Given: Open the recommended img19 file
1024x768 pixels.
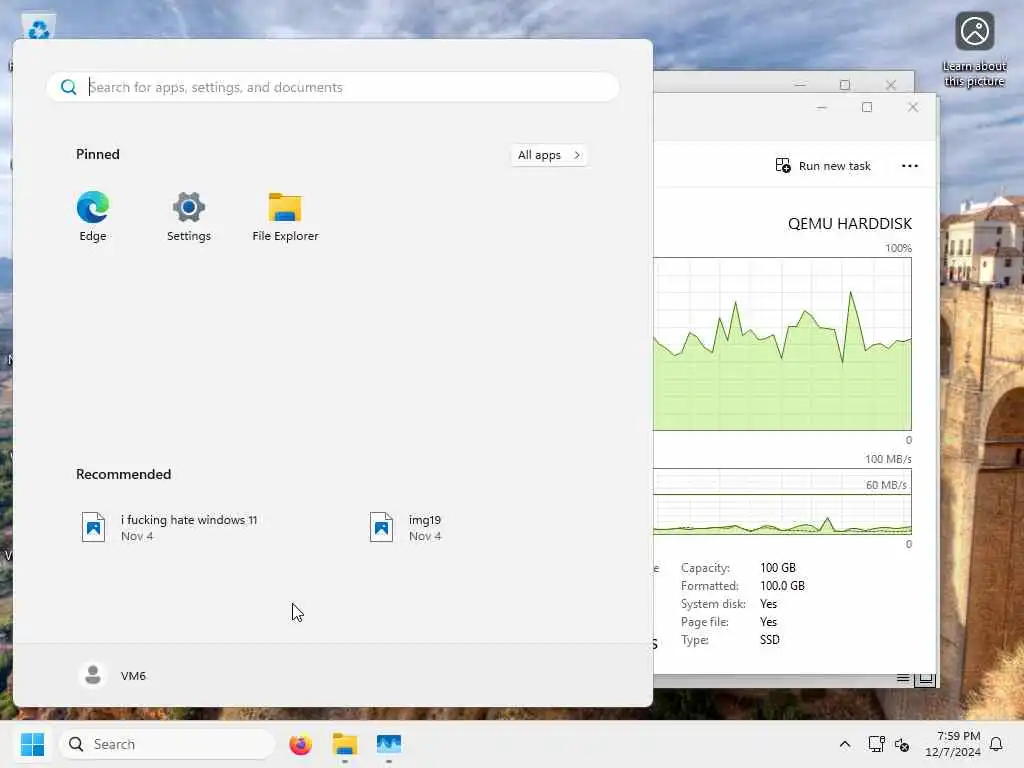Looking at the screenshot, I should (406, 527).
